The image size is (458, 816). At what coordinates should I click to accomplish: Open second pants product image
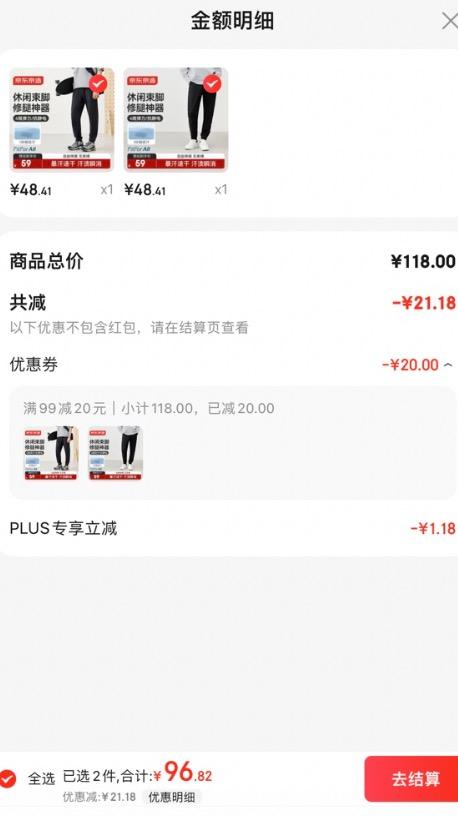pyautogui.click(x=176, y=120)
